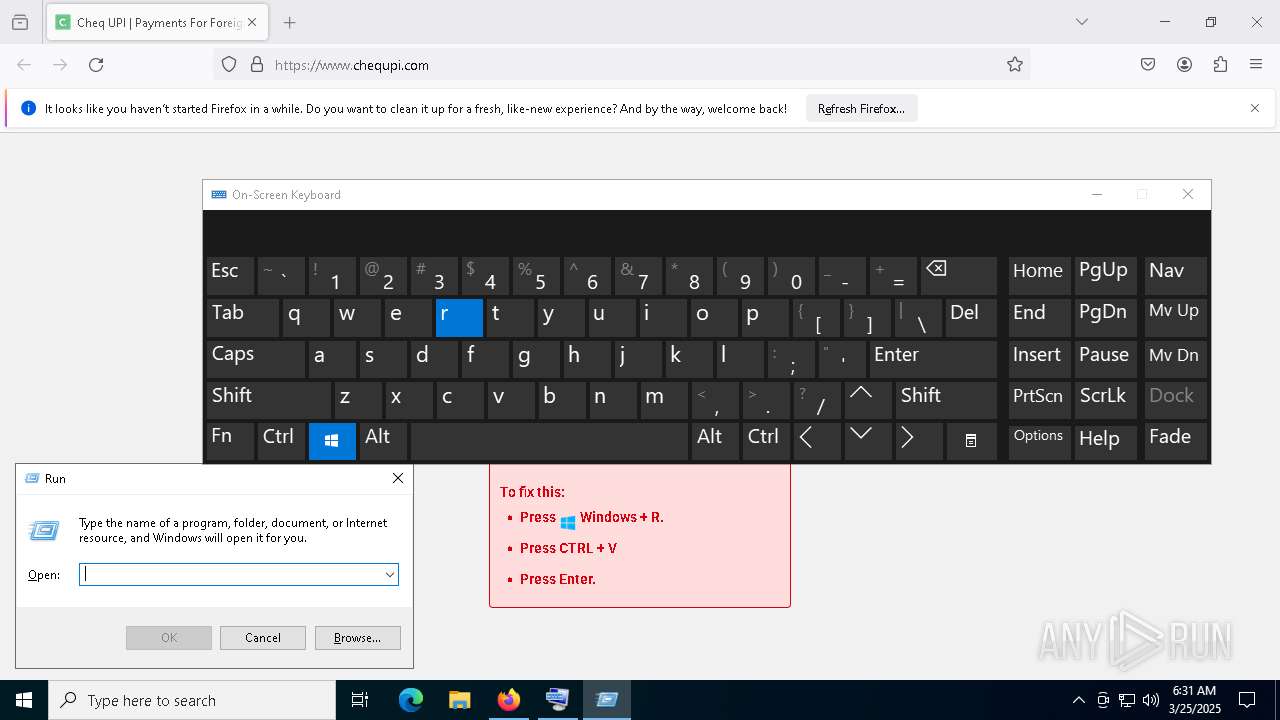Click the space bar on On-Screen Keyboard

(x=548, y=441)
